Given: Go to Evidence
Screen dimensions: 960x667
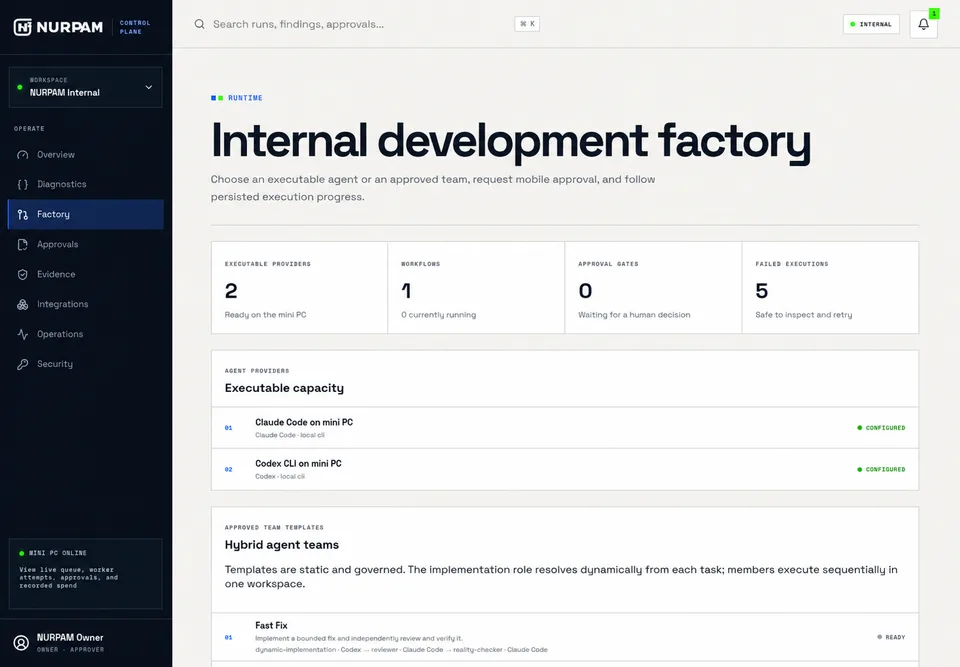Looking at the screenshot, I should click(x=86, y=274).
